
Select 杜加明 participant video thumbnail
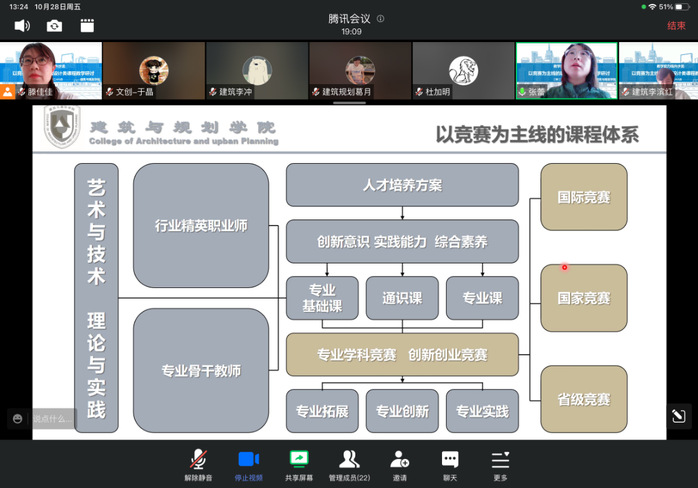coord(463,70)
